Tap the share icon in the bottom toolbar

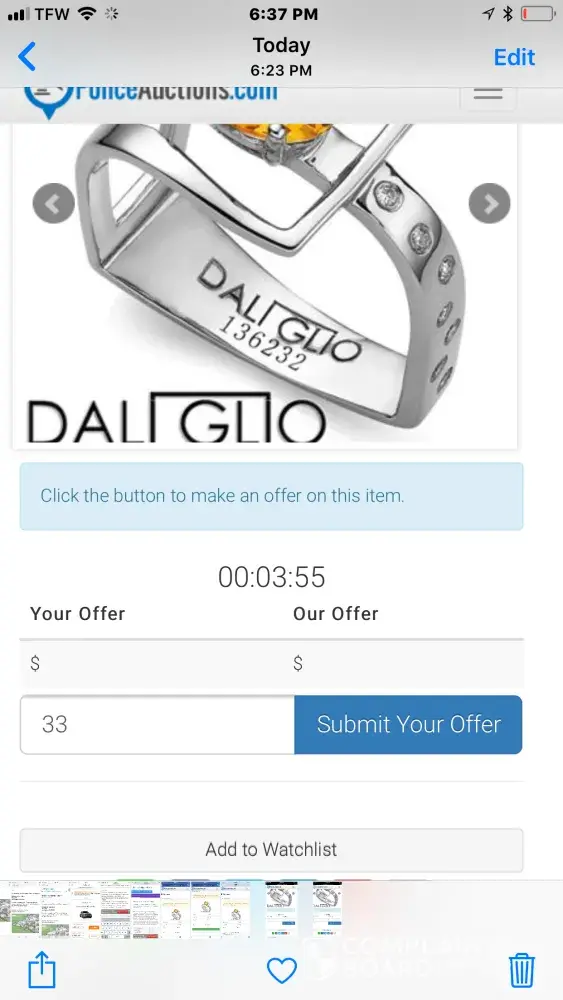tap(42, 970)
